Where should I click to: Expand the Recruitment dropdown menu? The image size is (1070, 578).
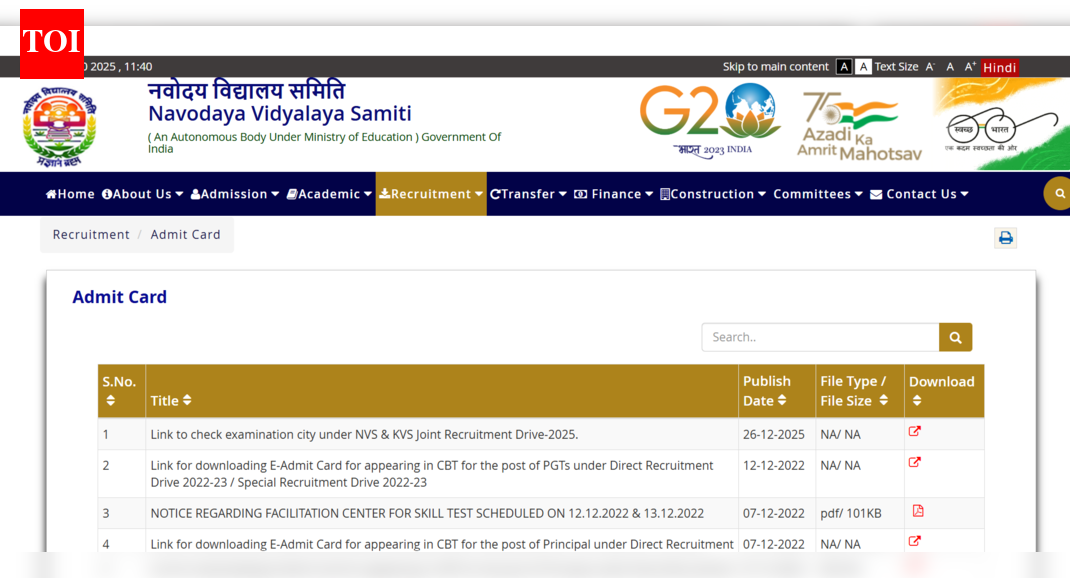(431, 194)
